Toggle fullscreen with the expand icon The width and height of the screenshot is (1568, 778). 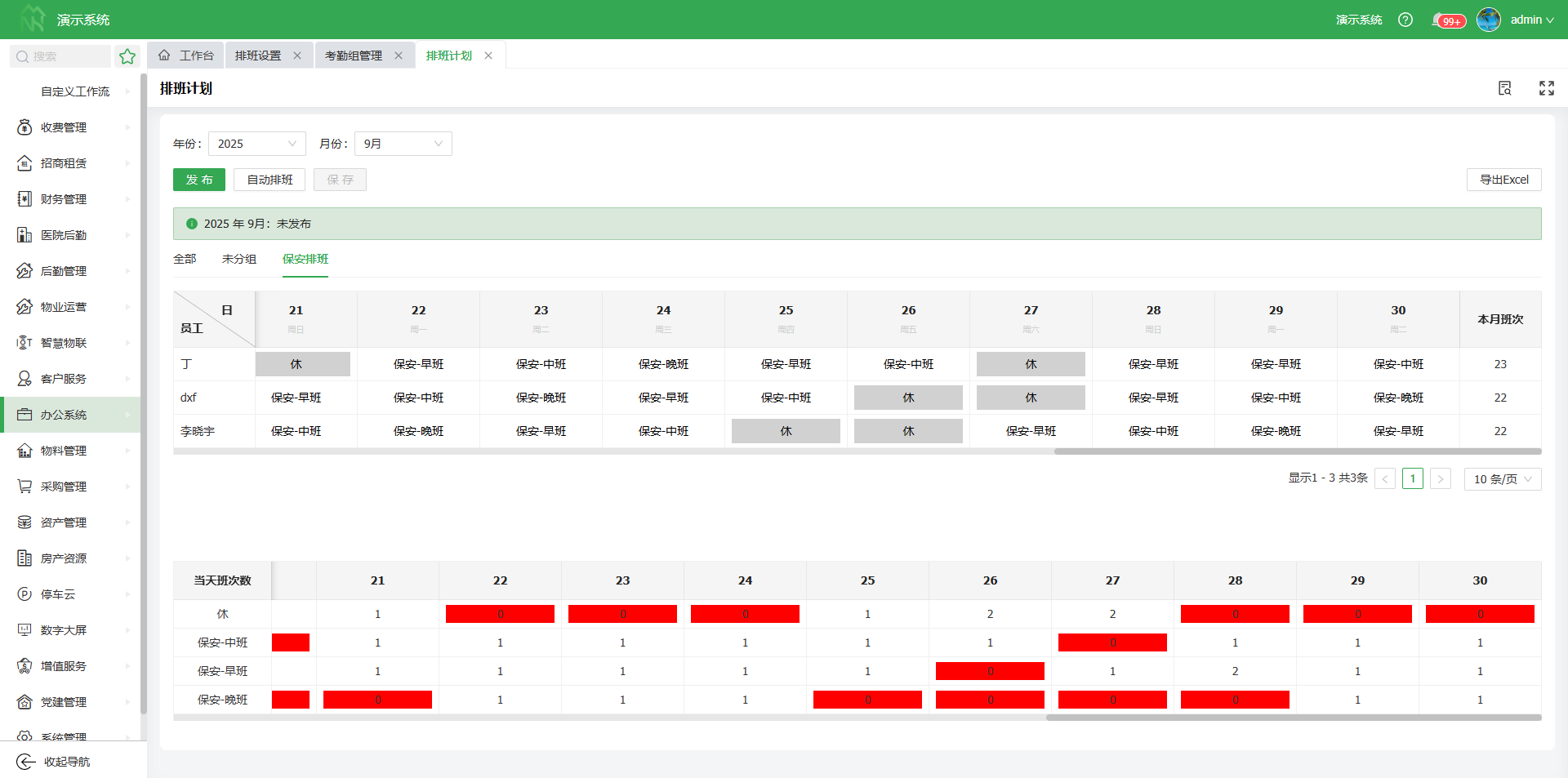(x=1546, y=88)
